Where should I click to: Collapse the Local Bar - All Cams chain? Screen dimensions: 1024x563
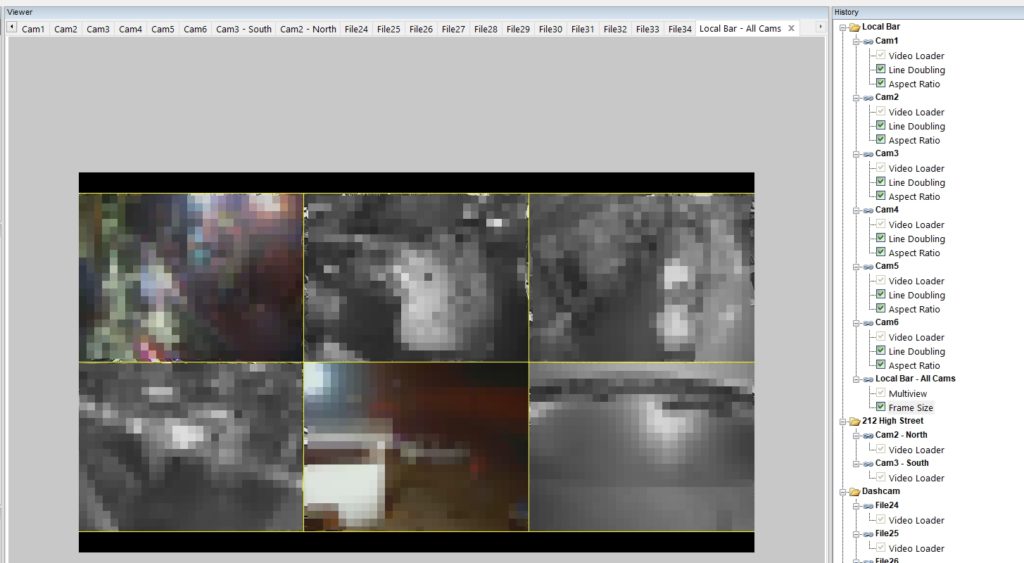[856, 379]
